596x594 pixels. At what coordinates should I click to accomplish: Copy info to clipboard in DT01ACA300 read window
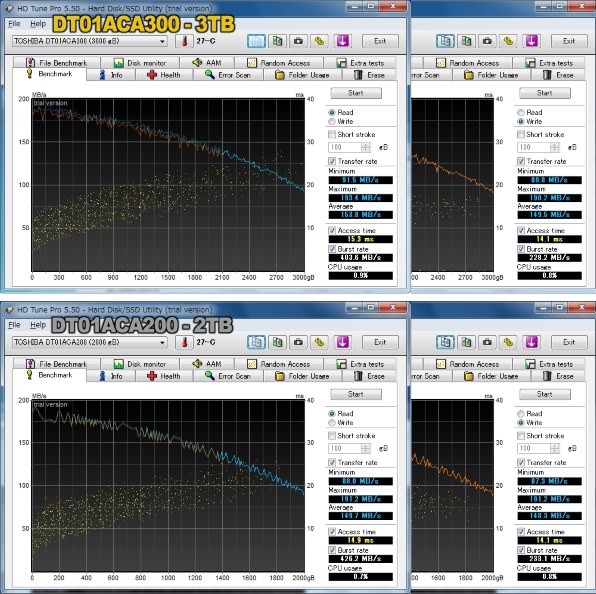click(256, 41)
